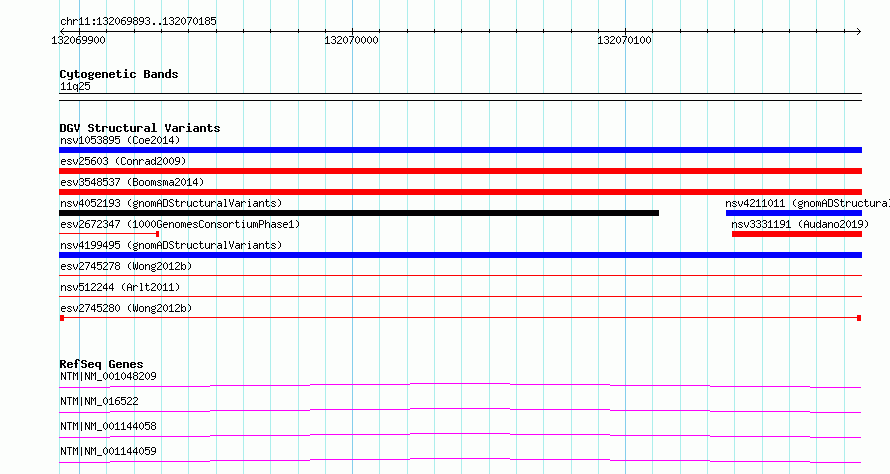Click the nsv4211011 label text
890x474 pixels.
coord(807,203)
